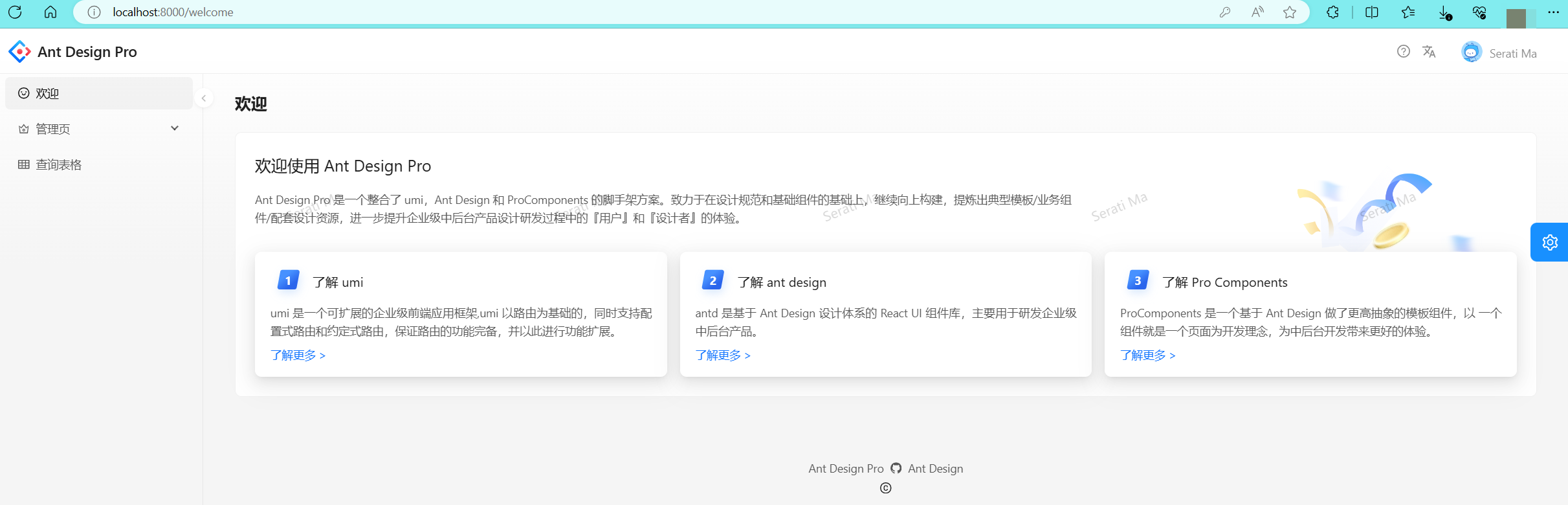Click the 欢迎 page title heading
1568x505 pixels.
251,104
